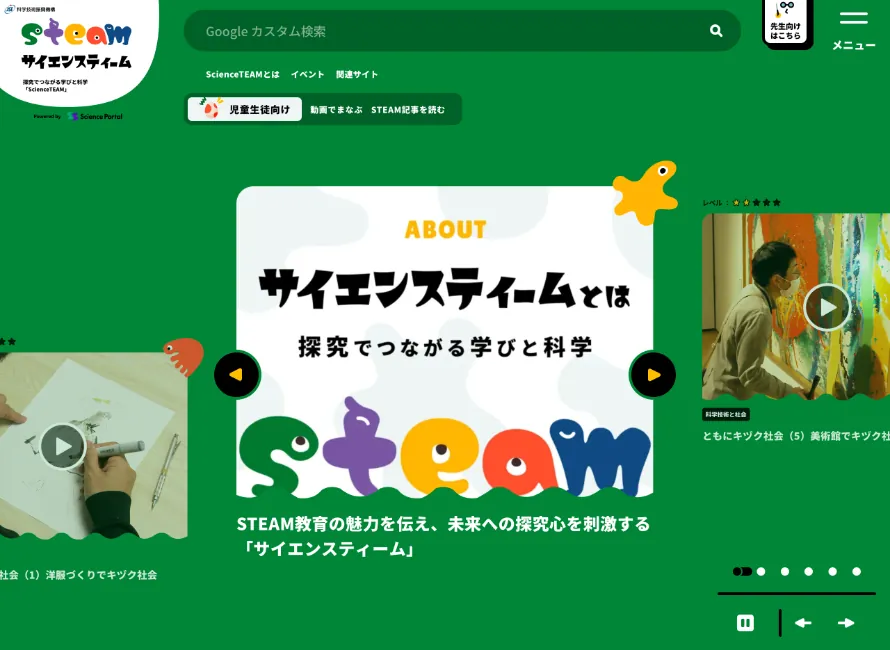Image resolution: width=890 pixels, height=650 pixels.
Task: Open the hamburger メニュー menu
Action: (853, 29)
